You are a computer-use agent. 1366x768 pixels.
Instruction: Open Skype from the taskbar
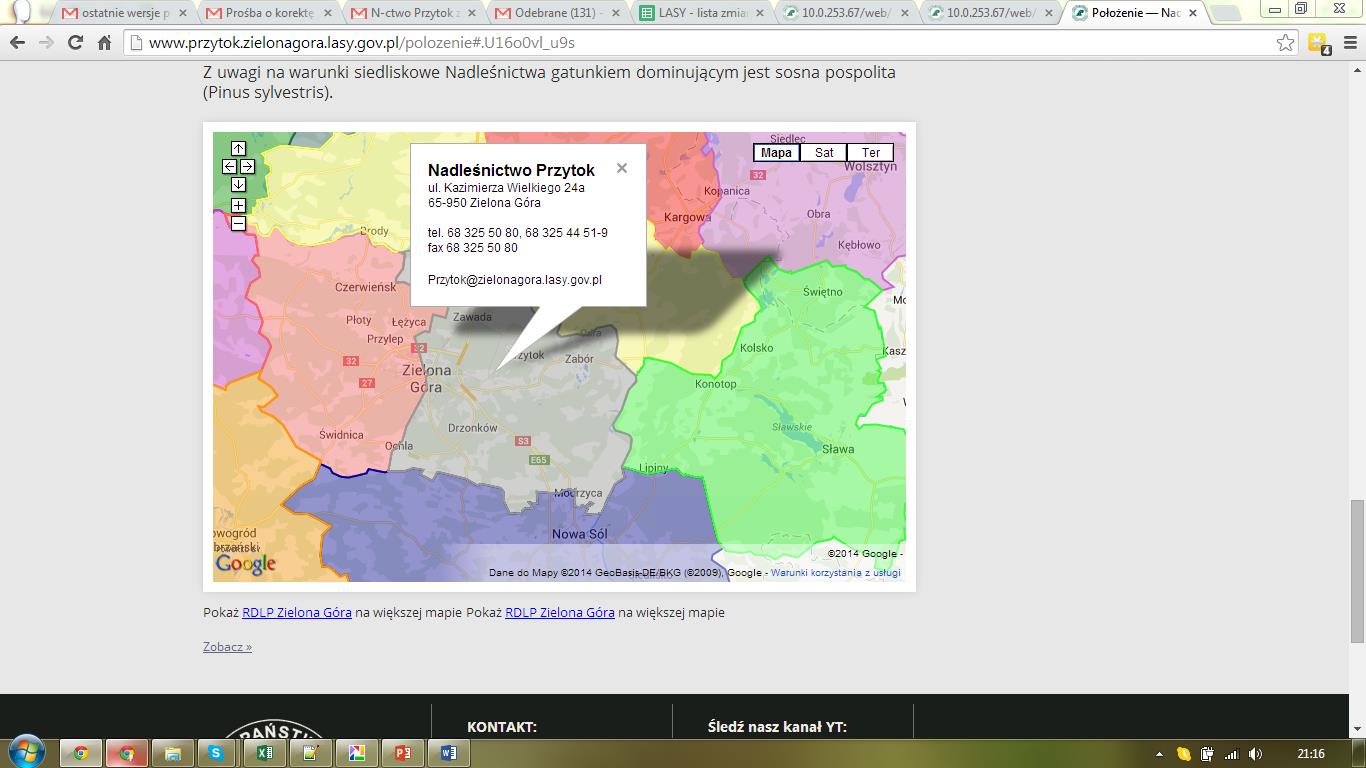216,753
